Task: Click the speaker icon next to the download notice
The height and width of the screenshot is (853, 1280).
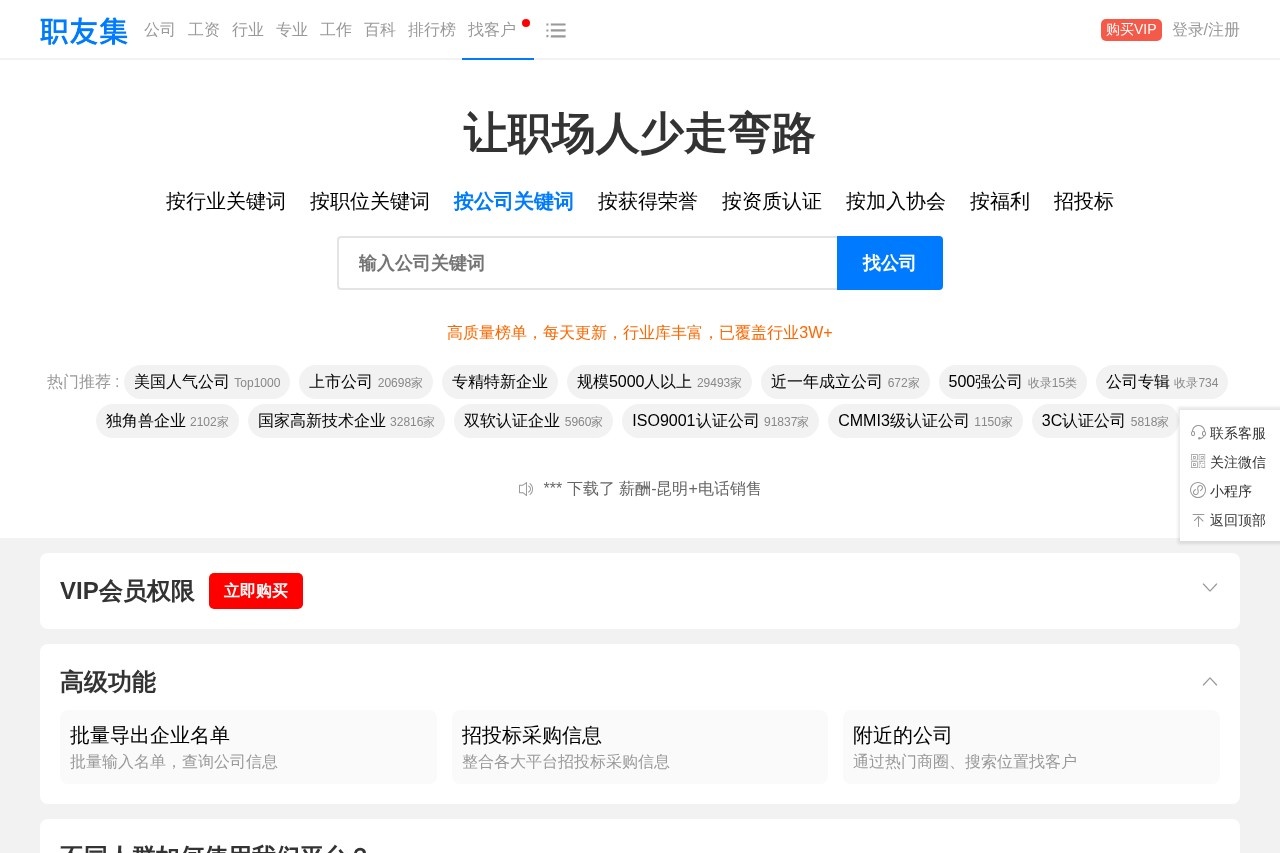Action: (x=526, y=489)
